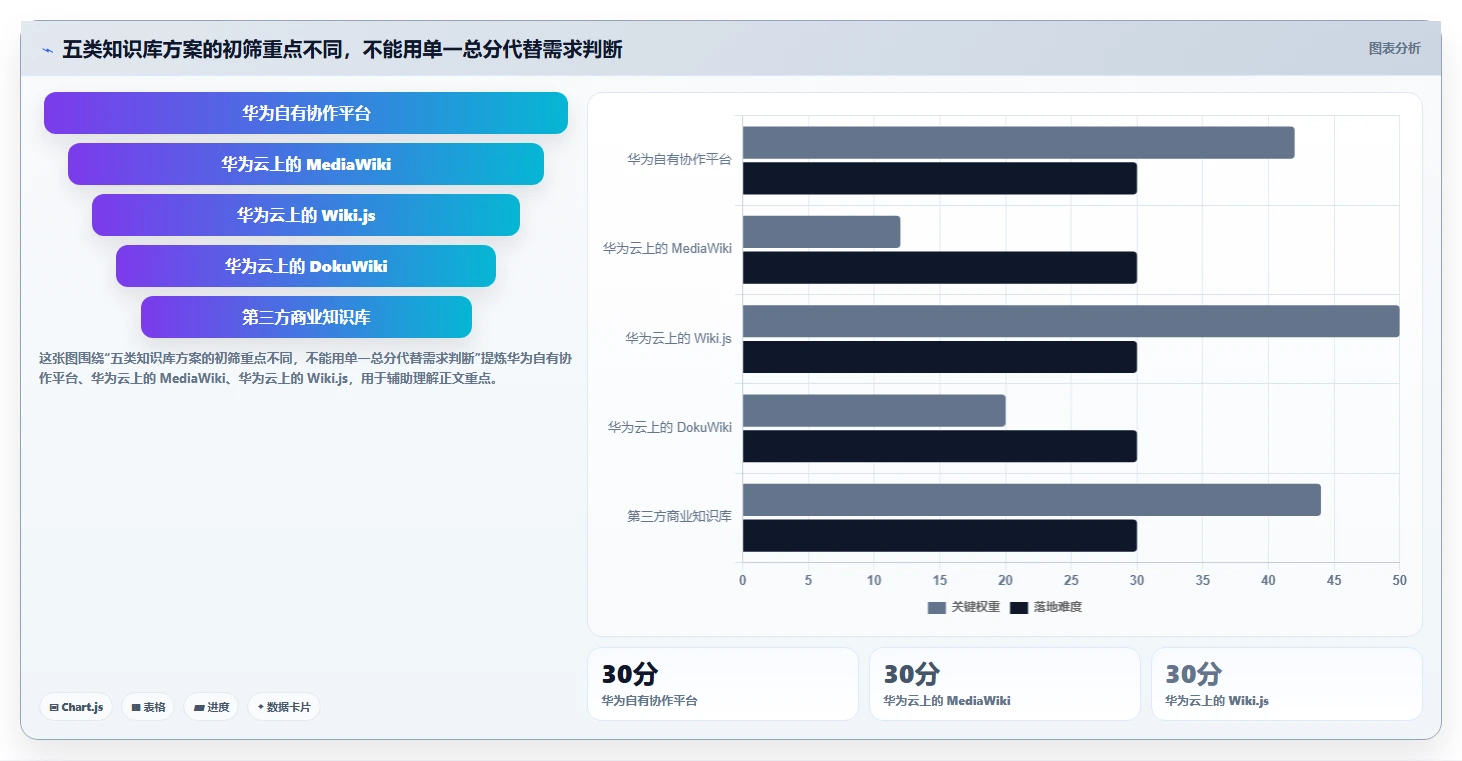Screen dimensions: 1462x761
Task: Toggle the 落地难度 legend swatch
Action: coord(1019,608)
